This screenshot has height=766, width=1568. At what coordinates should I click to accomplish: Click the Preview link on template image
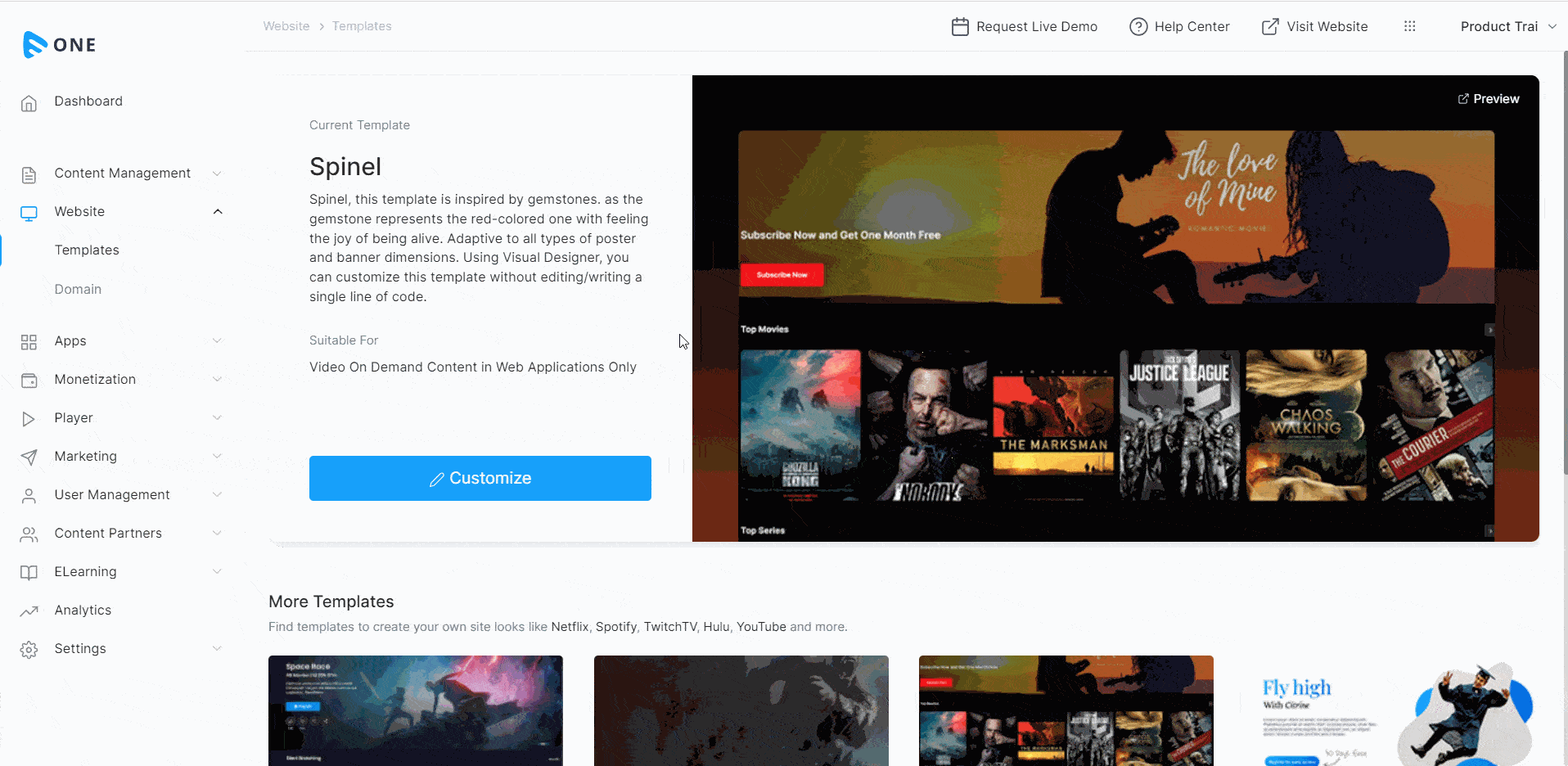[x=1489, y=99]
